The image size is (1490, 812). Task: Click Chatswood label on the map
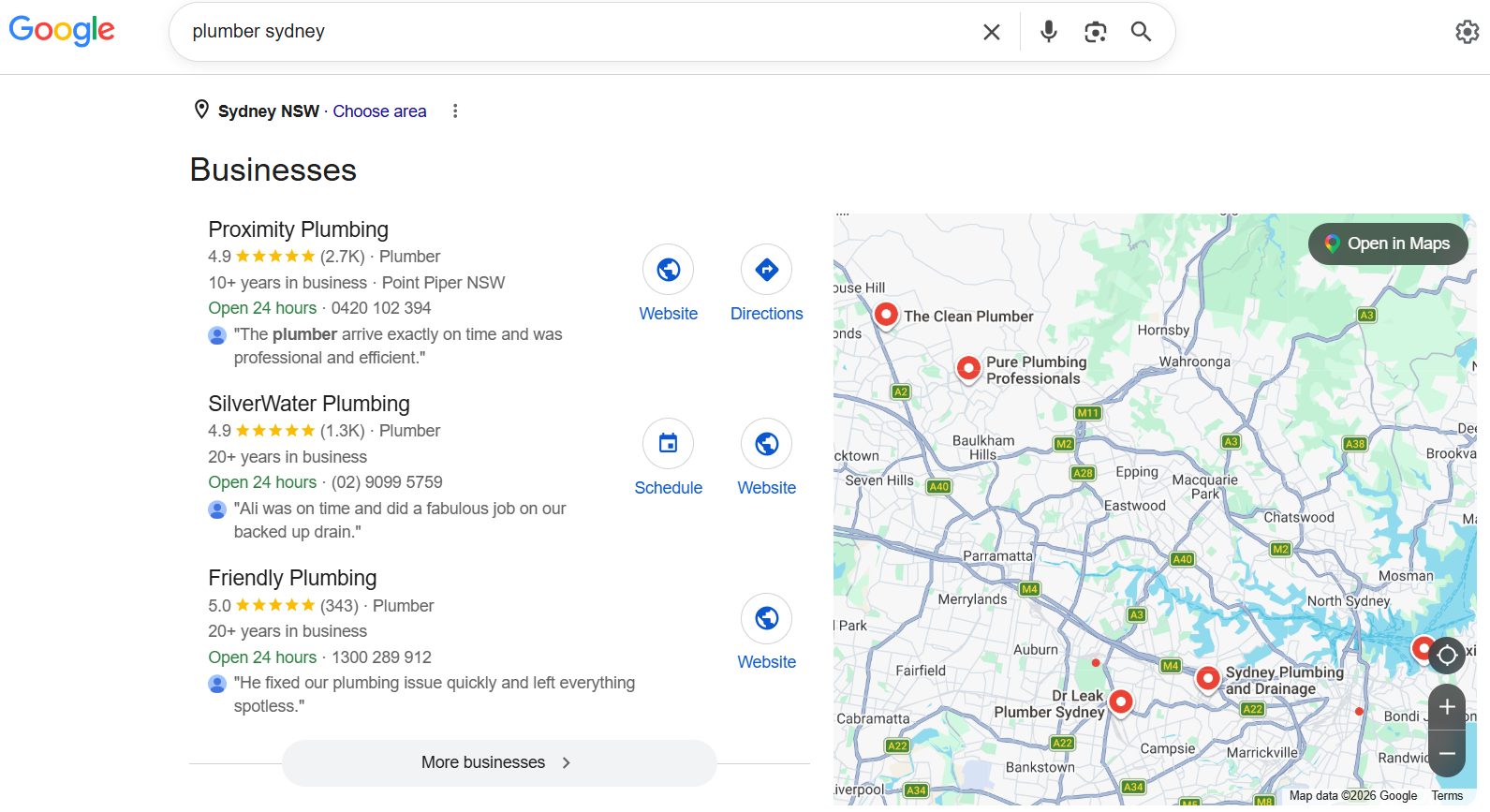point(1299,517)
